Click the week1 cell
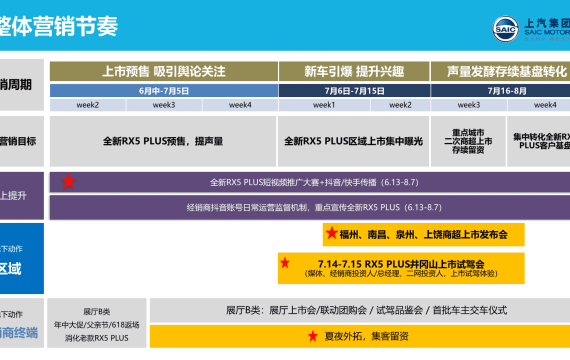 coord(324,105)
